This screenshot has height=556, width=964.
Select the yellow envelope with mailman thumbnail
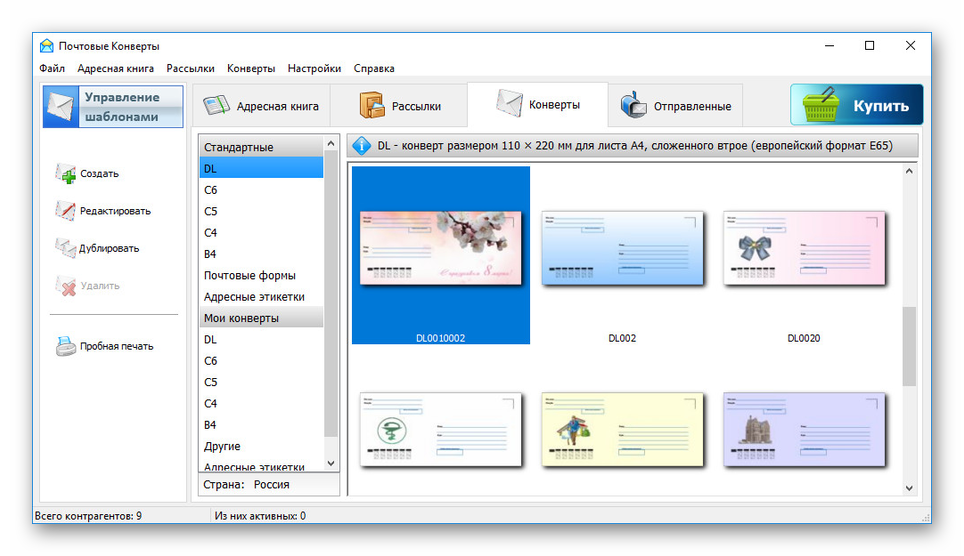pyautogui.click(x=622, y=429)
